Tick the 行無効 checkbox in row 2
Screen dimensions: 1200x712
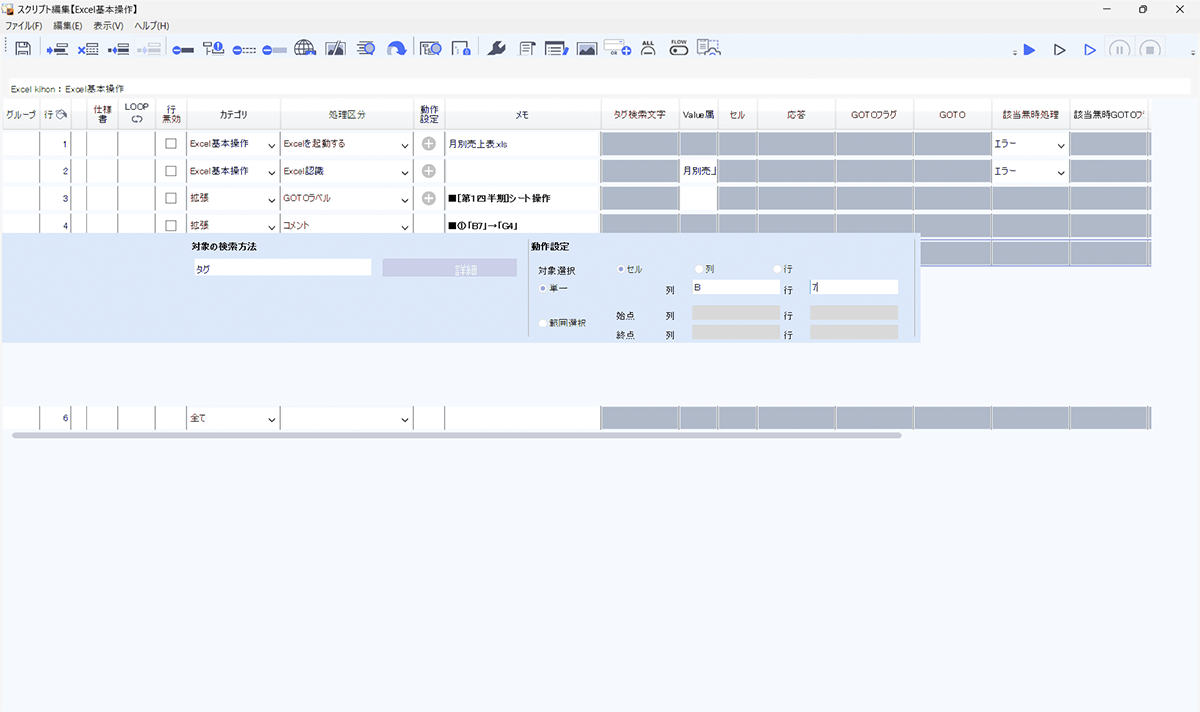171,171
